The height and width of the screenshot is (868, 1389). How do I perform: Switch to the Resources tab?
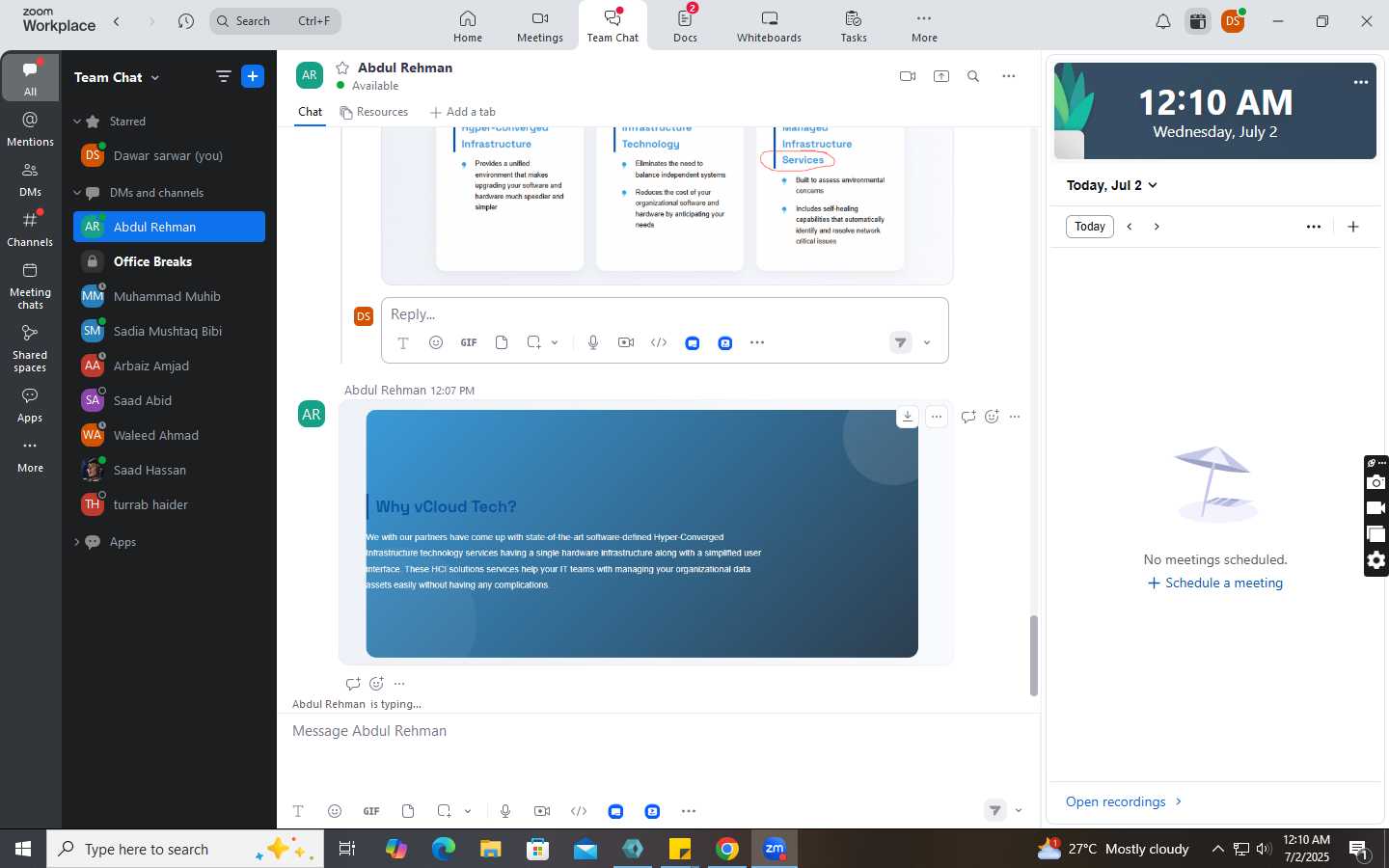(373, 112)
